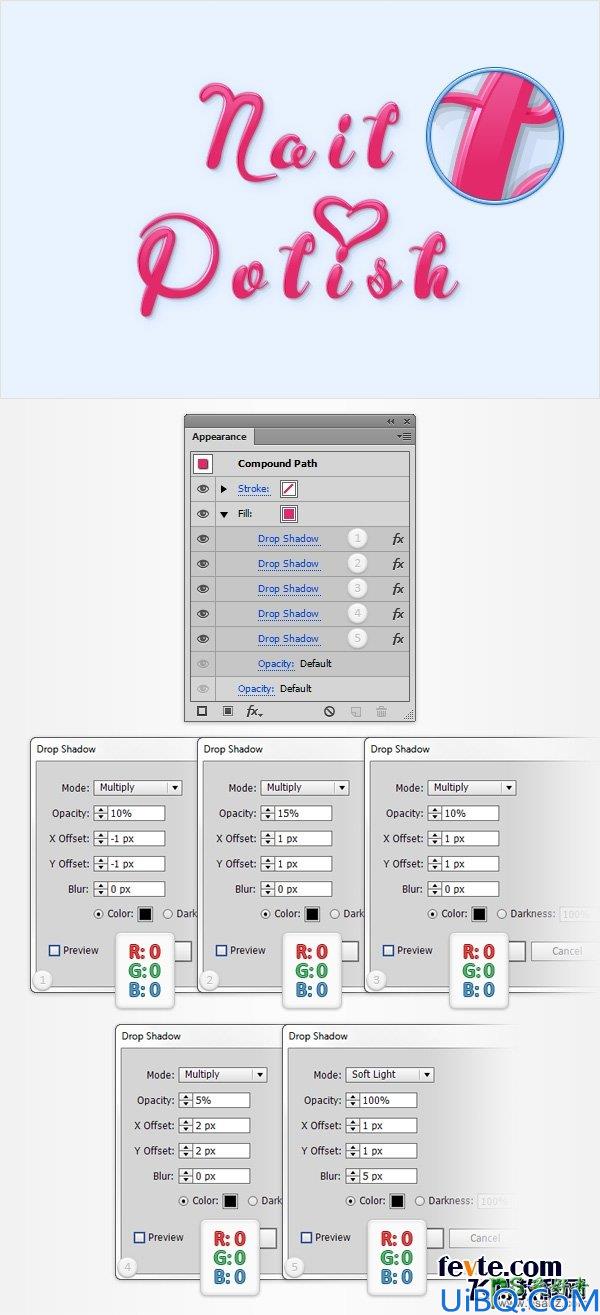The image size is (600, 1315).
Task: Click the Delete Selected Item trash icon
Action: pos(381,712)
